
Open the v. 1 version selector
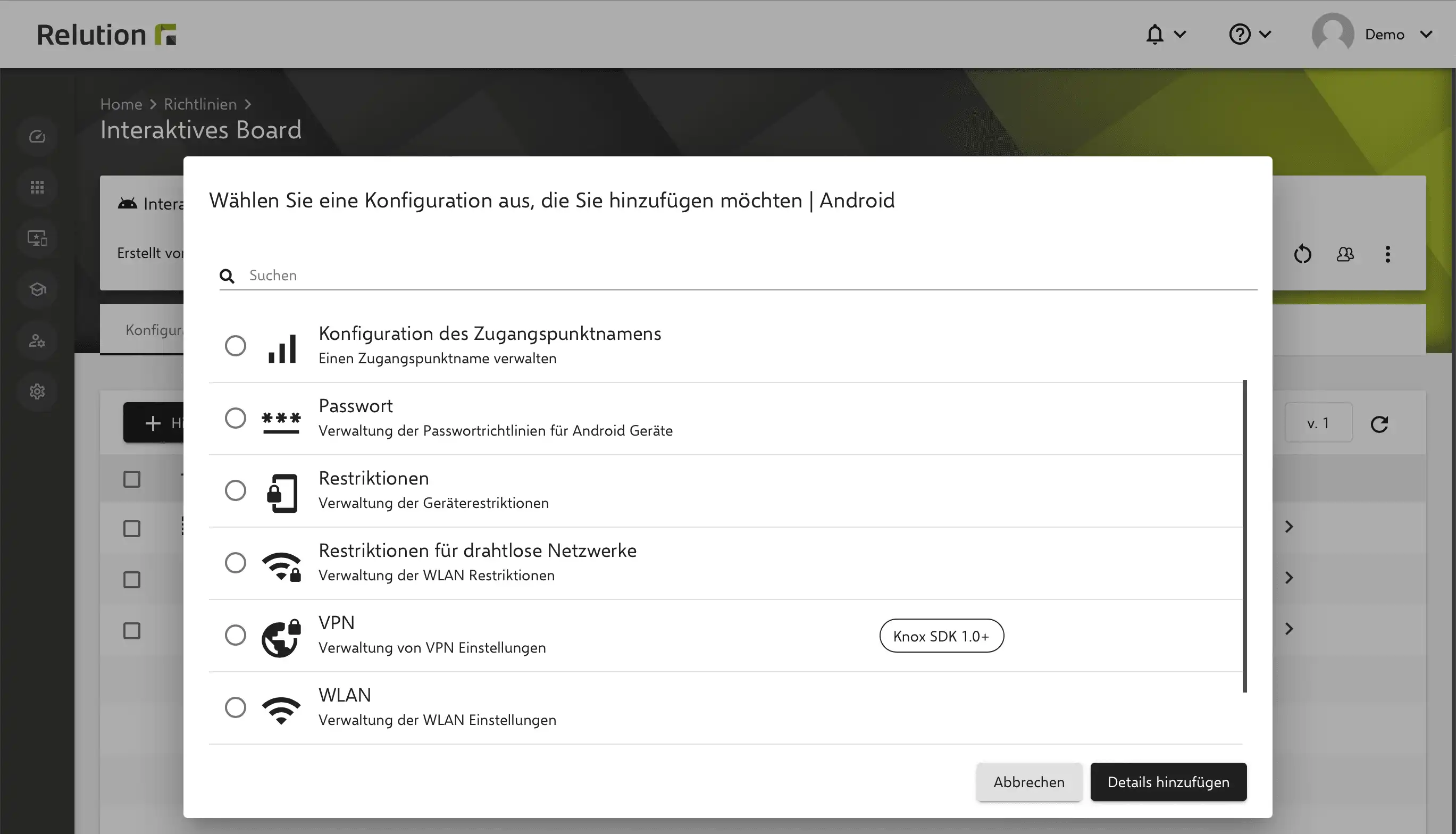pyautogui.click(x=1318, y=423)
